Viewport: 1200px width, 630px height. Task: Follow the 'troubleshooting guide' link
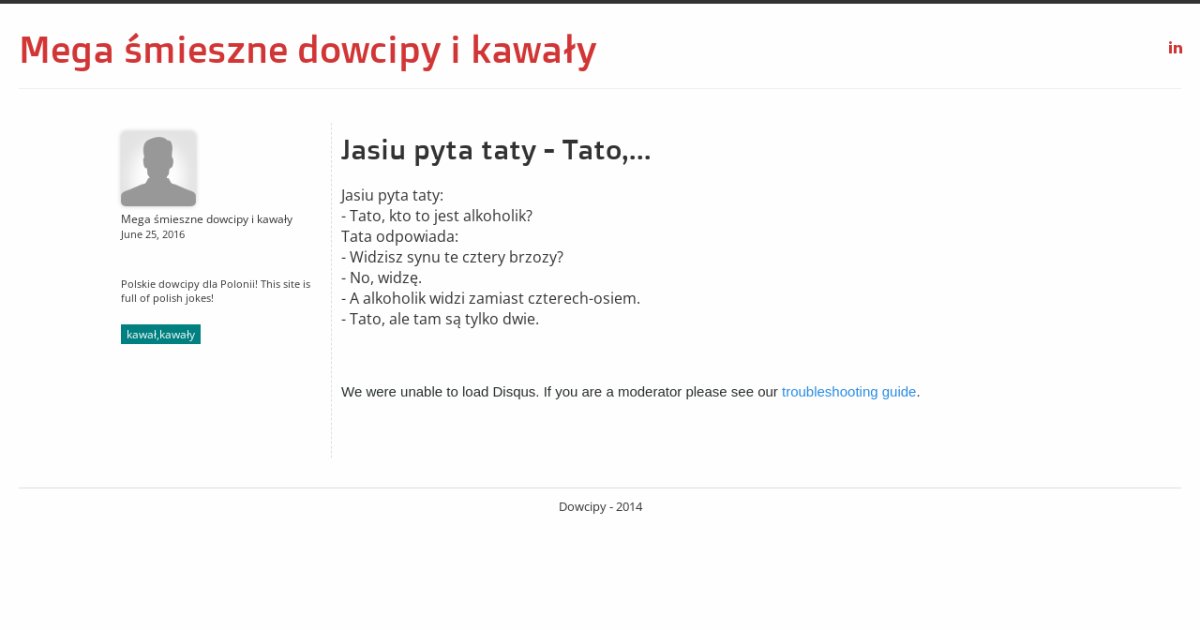[x=848, y=392]
